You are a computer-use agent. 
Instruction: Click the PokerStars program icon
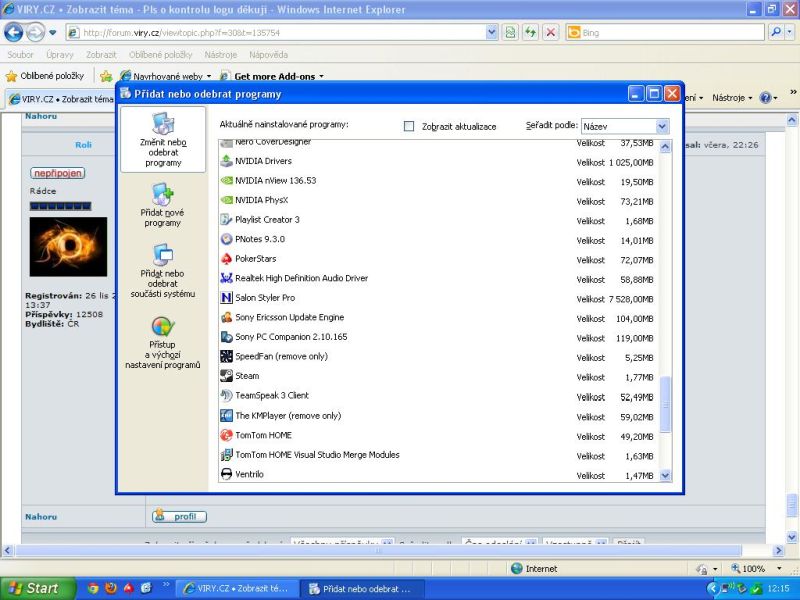click(226, 259)
